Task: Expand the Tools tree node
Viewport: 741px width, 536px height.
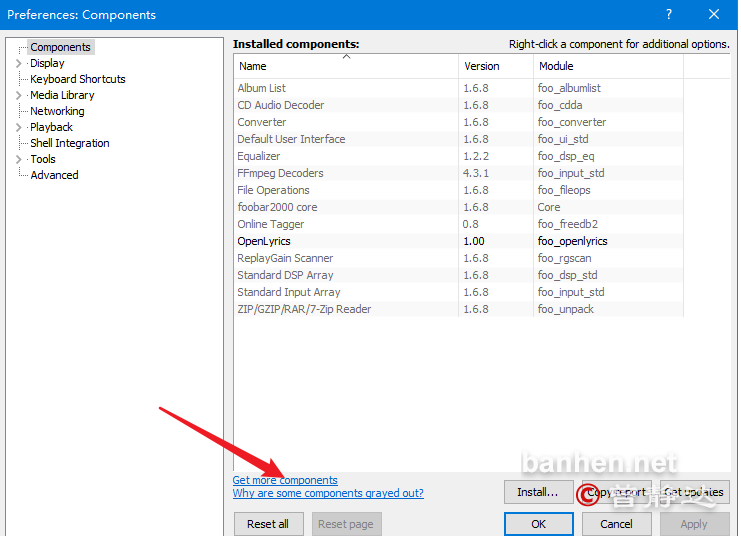Action: pyautogui.click(x=18, y=159)
